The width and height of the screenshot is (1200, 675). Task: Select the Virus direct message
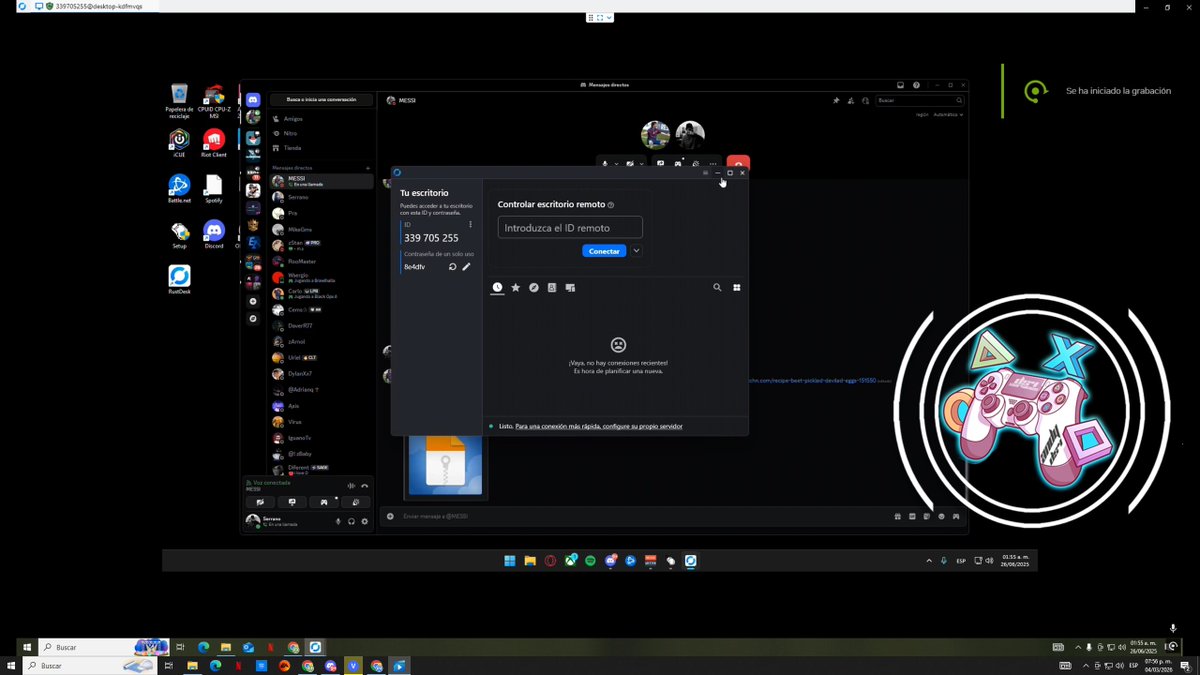coord(322,421)
